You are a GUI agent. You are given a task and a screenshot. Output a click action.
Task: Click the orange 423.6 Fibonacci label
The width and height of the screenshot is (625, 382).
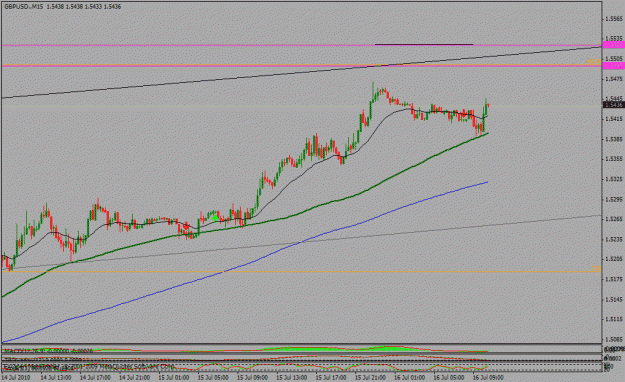tap(594, 61)
